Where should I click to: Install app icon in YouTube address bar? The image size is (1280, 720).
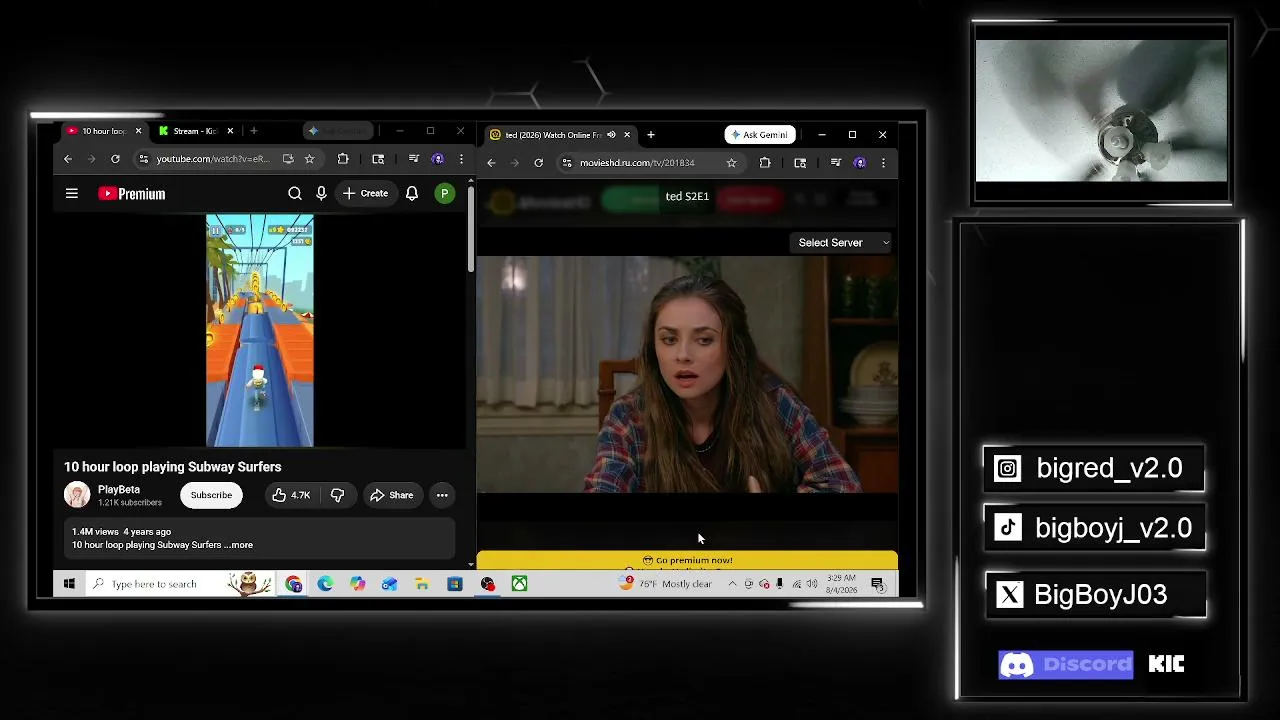tap(288, 159)
